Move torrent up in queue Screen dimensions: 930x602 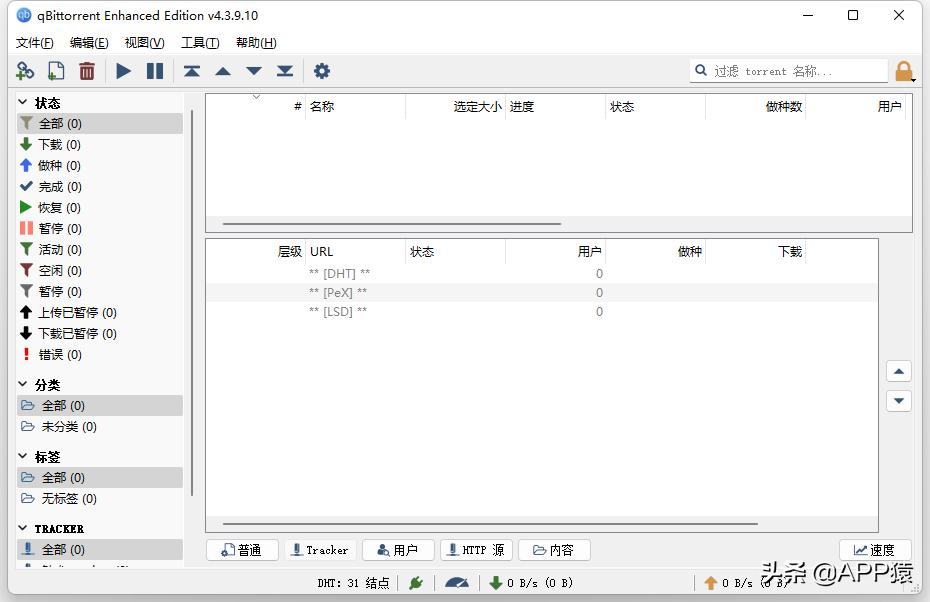pos(223,71)
